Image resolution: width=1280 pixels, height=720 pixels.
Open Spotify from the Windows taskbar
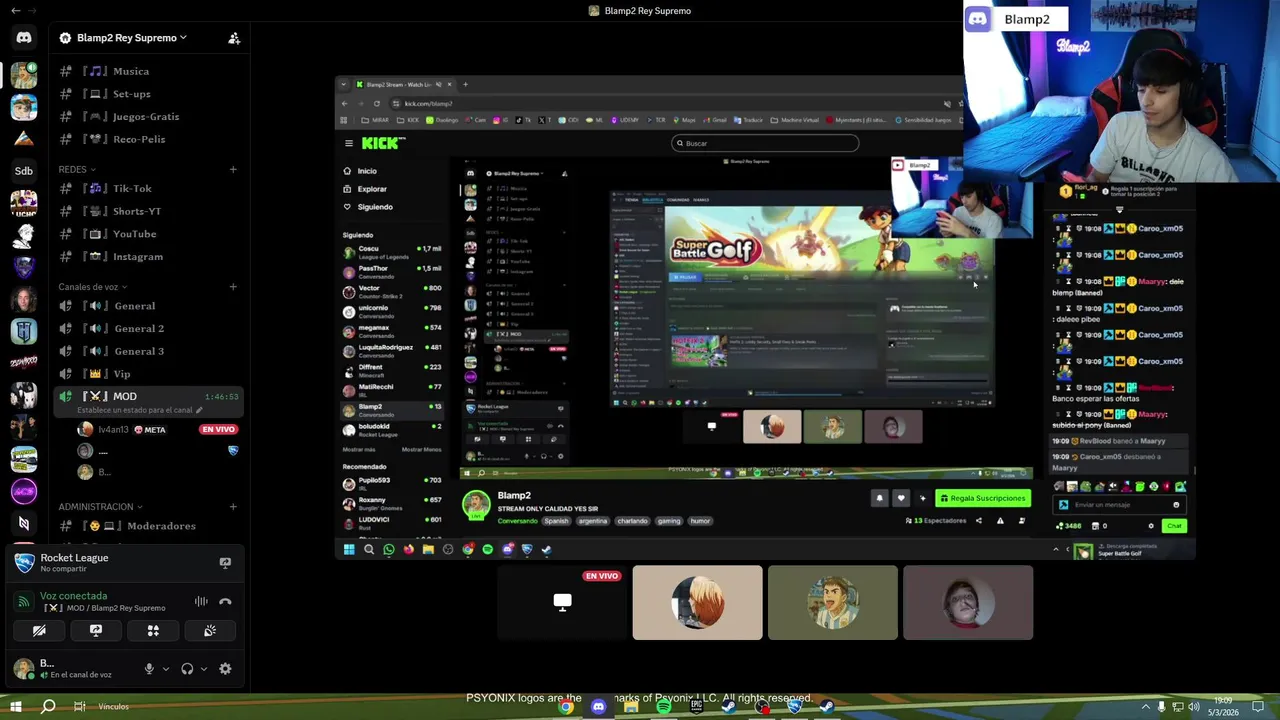(x=664, y=707)
